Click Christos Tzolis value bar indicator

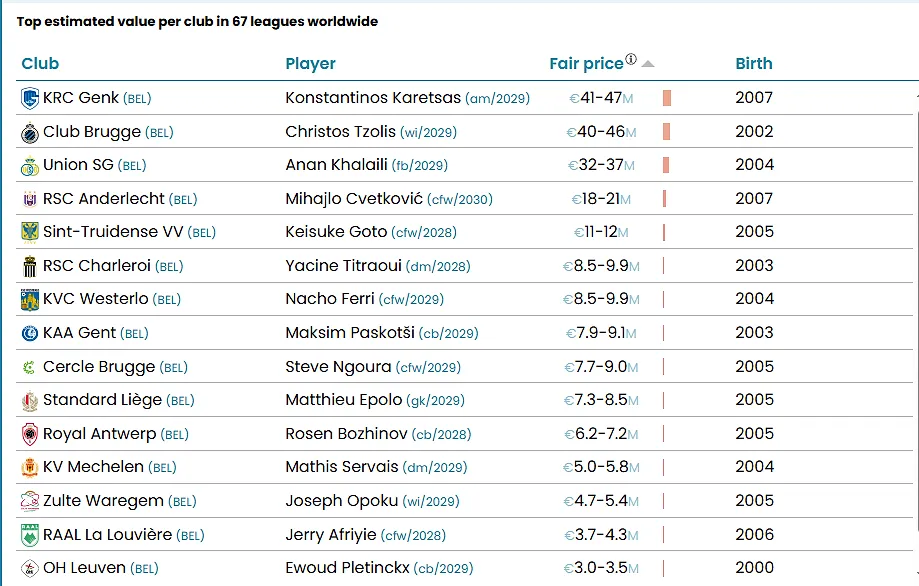pyautogui.click(x=666, y=132)
